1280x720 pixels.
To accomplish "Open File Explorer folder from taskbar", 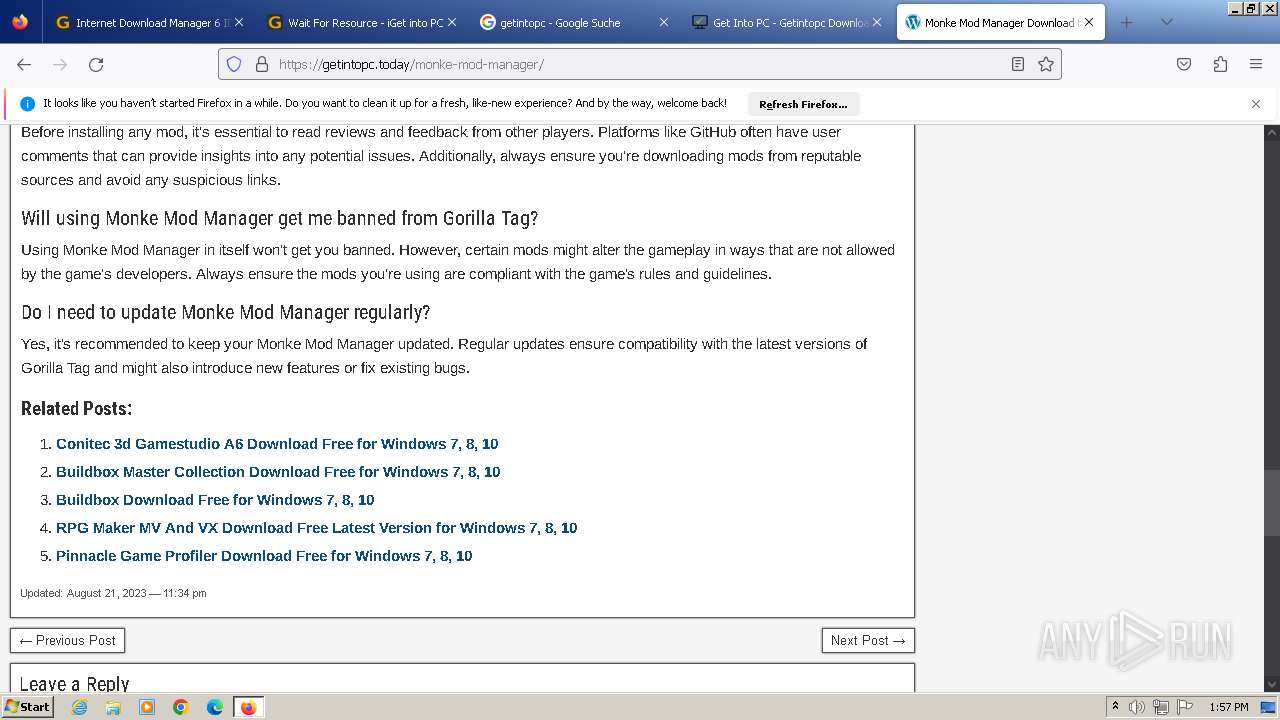I will tap(113, 707).
